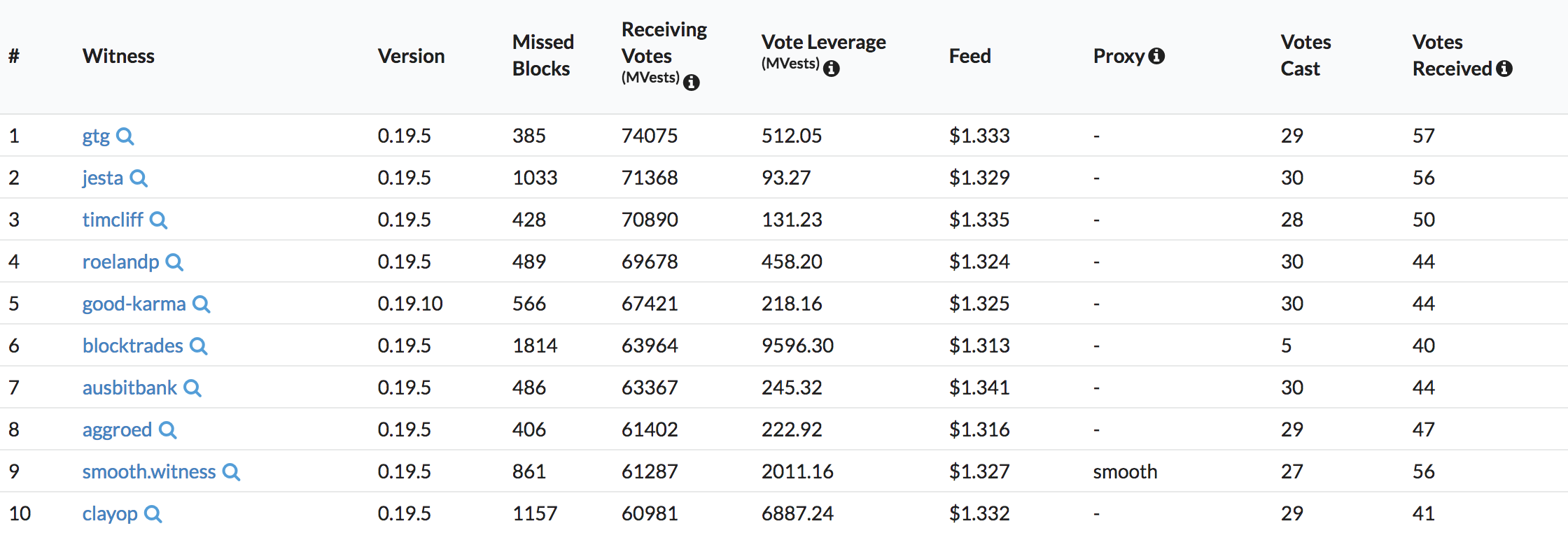Open the aggroed witness link
The width and height of the screenshot is (1568, 533).
tap(117, 429)
